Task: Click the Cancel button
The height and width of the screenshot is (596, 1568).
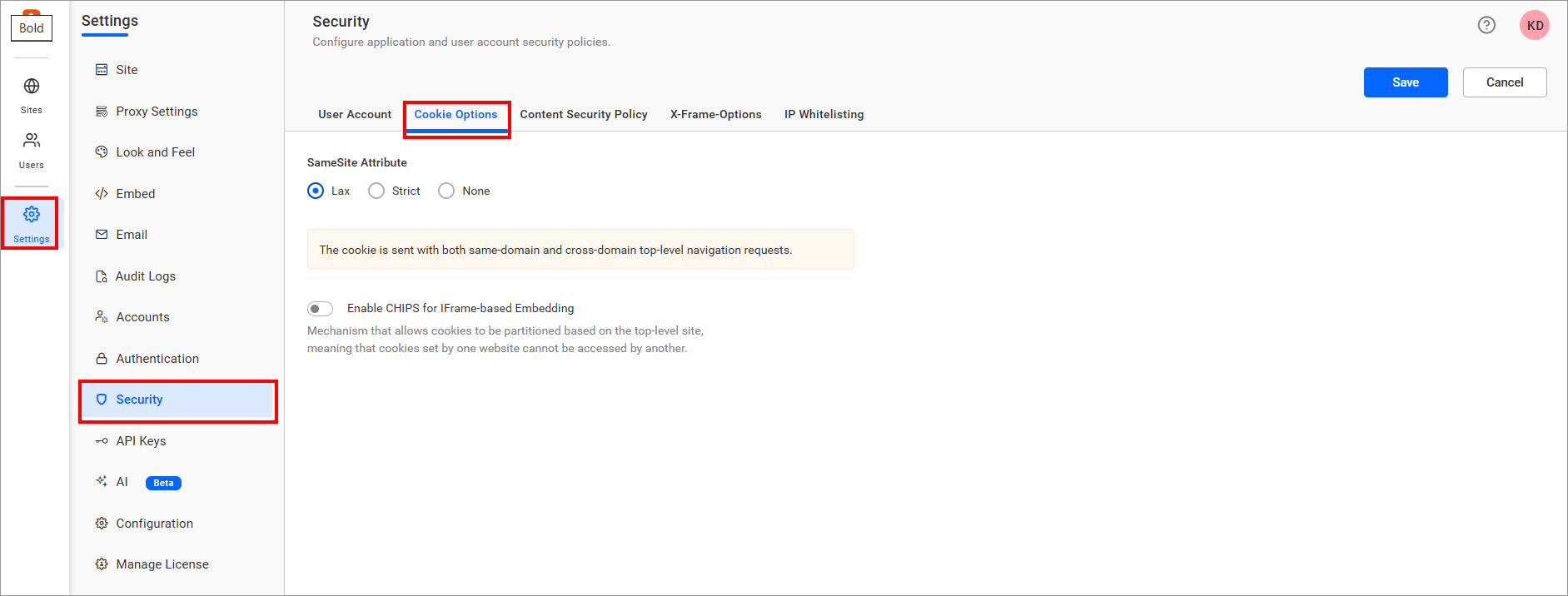Action: click(1504, 82)
